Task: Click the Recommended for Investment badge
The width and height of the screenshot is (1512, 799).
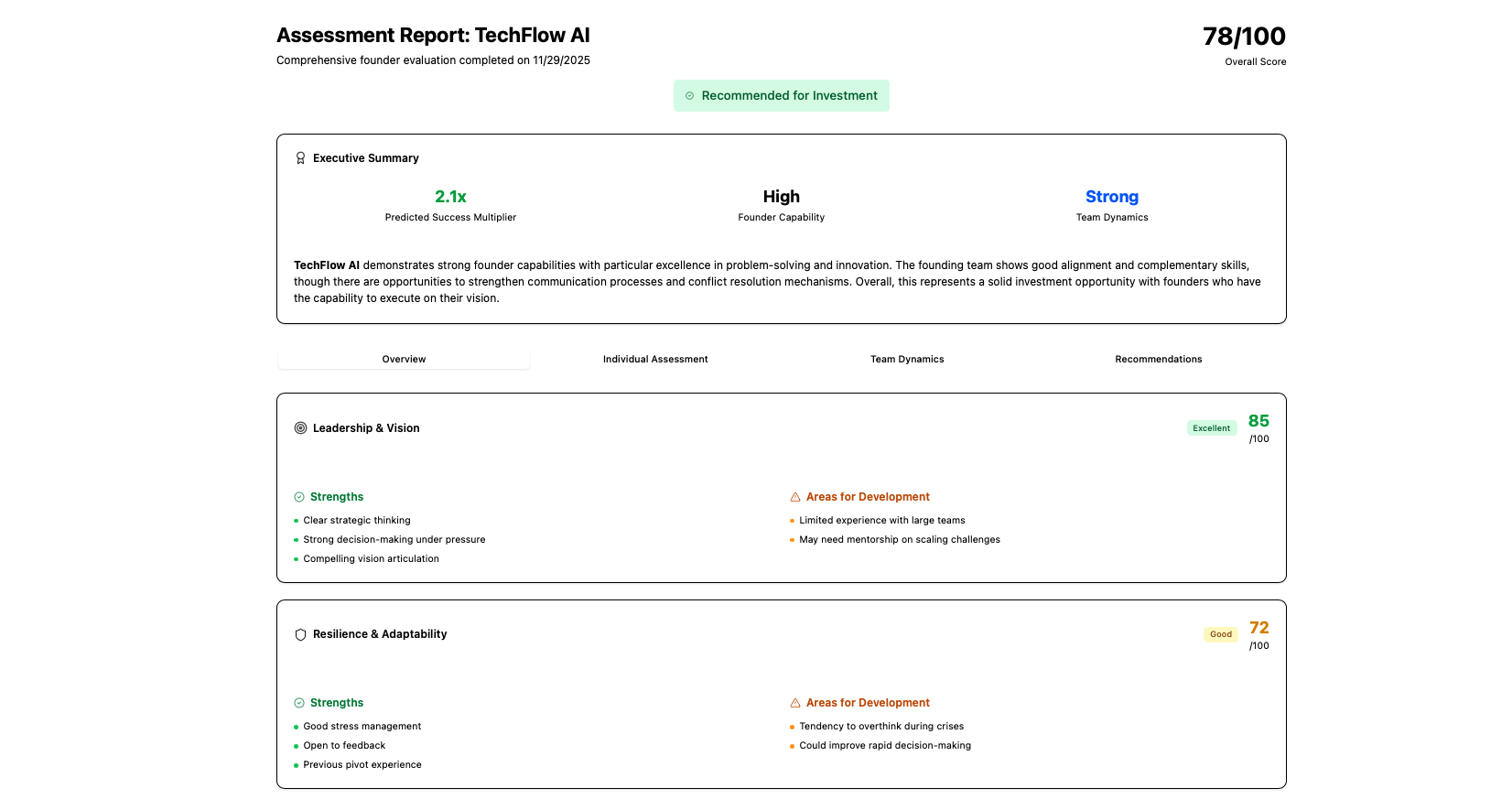Action: (x=782, y=95)
